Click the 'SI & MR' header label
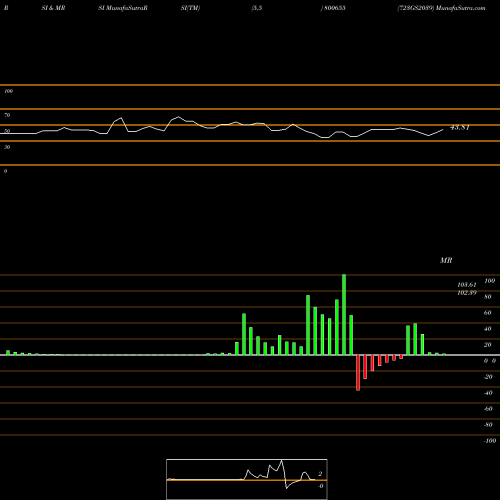 53,8
